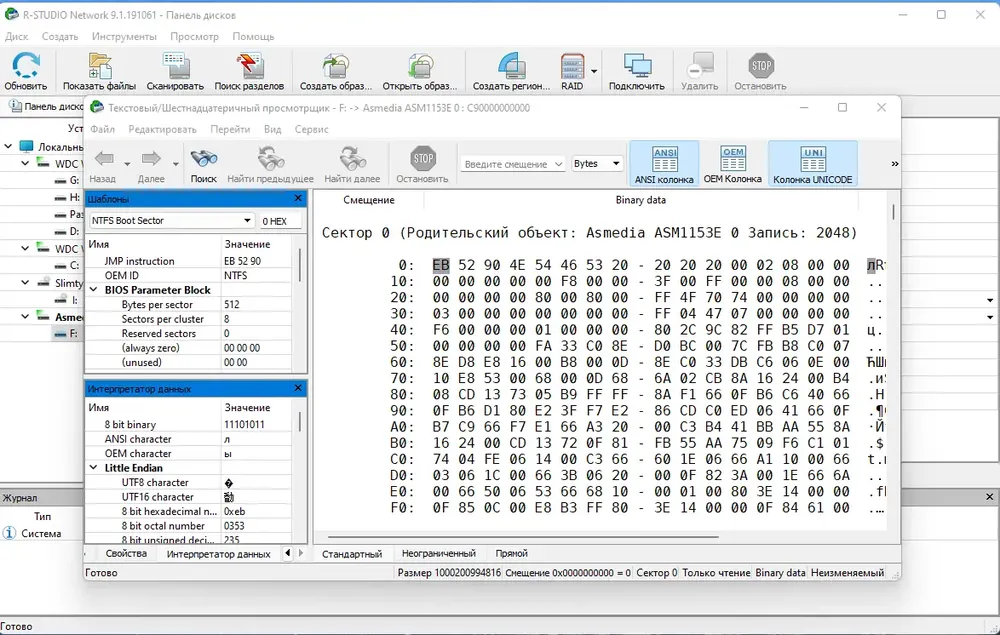Viewport: 1000px width, 635px height.
Task: Select the JMP instruction row
Action: tap(189, 261)
